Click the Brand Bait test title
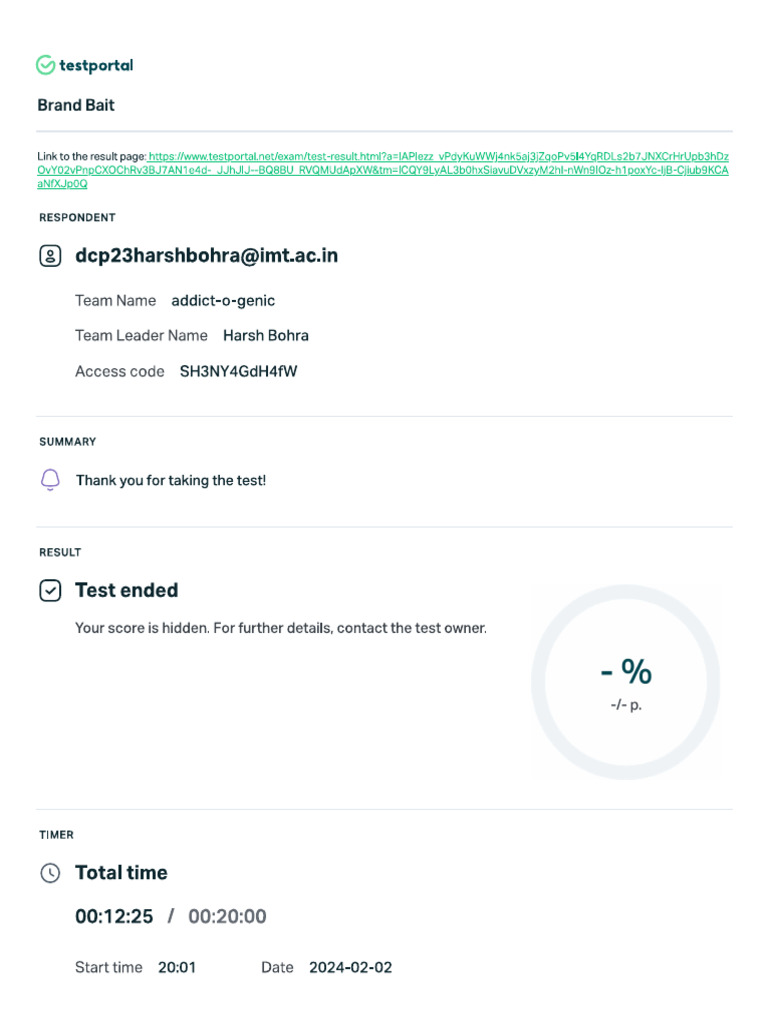The height and width of the screenshot is (1024, 768). point(76,105)
